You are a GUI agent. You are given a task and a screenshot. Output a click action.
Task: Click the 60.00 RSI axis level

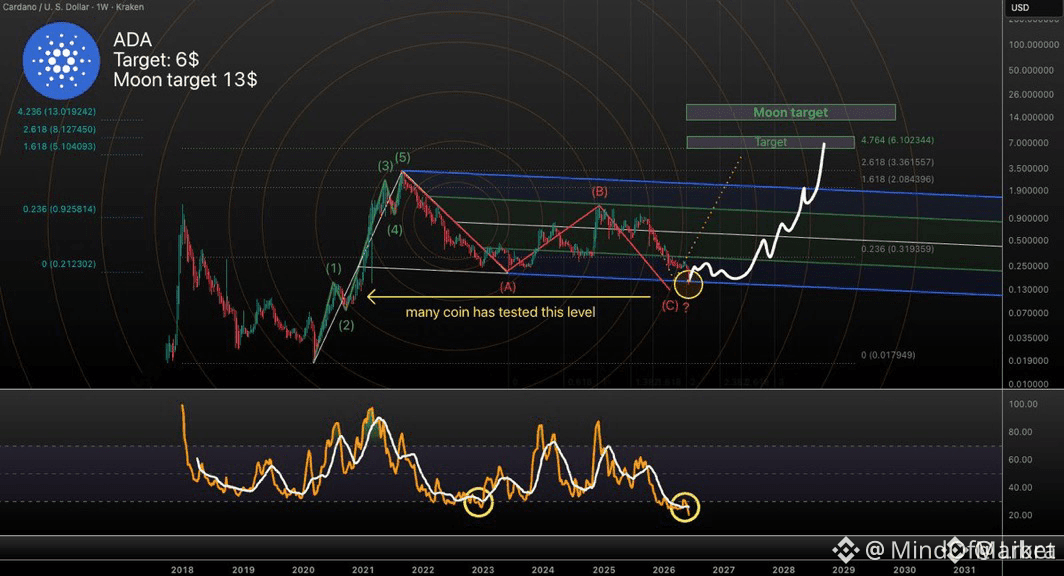pyautogui.click(x=1021, y=459)
